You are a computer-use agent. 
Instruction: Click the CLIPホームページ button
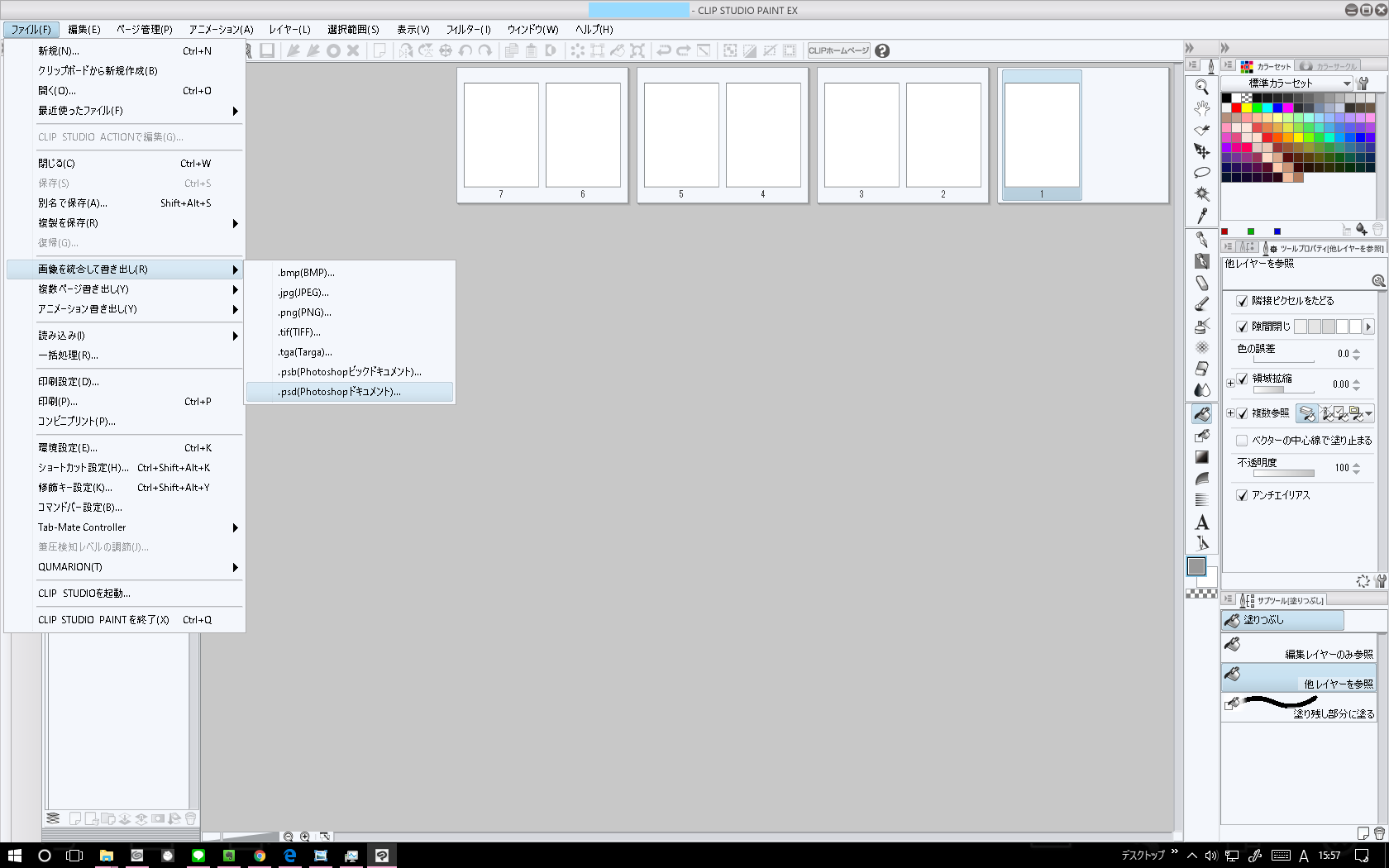pyautogui.click(x=838, y=50)
